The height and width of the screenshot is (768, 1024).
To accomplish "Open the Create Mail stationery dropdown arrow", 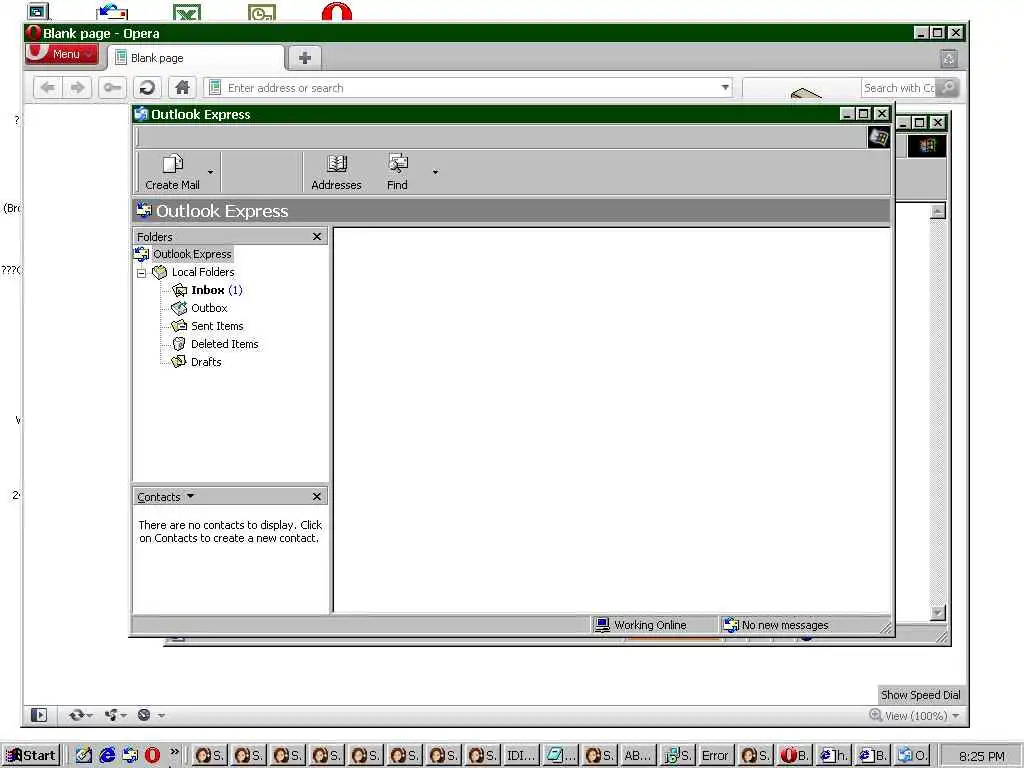I will click(210, 172).
